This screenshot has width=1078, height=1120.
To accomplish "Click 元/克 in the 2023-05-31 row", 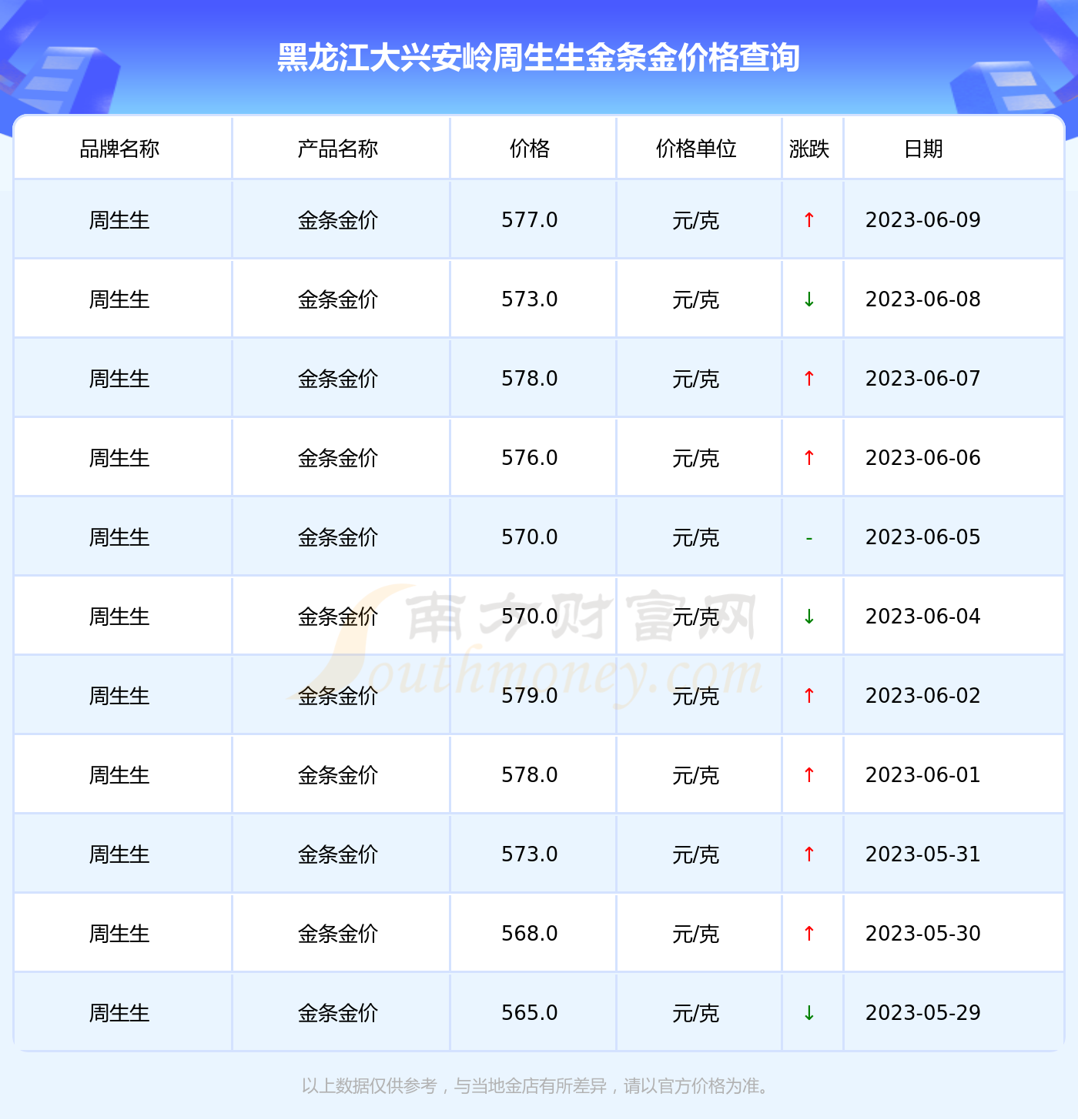I will click(x=696, y=854).
